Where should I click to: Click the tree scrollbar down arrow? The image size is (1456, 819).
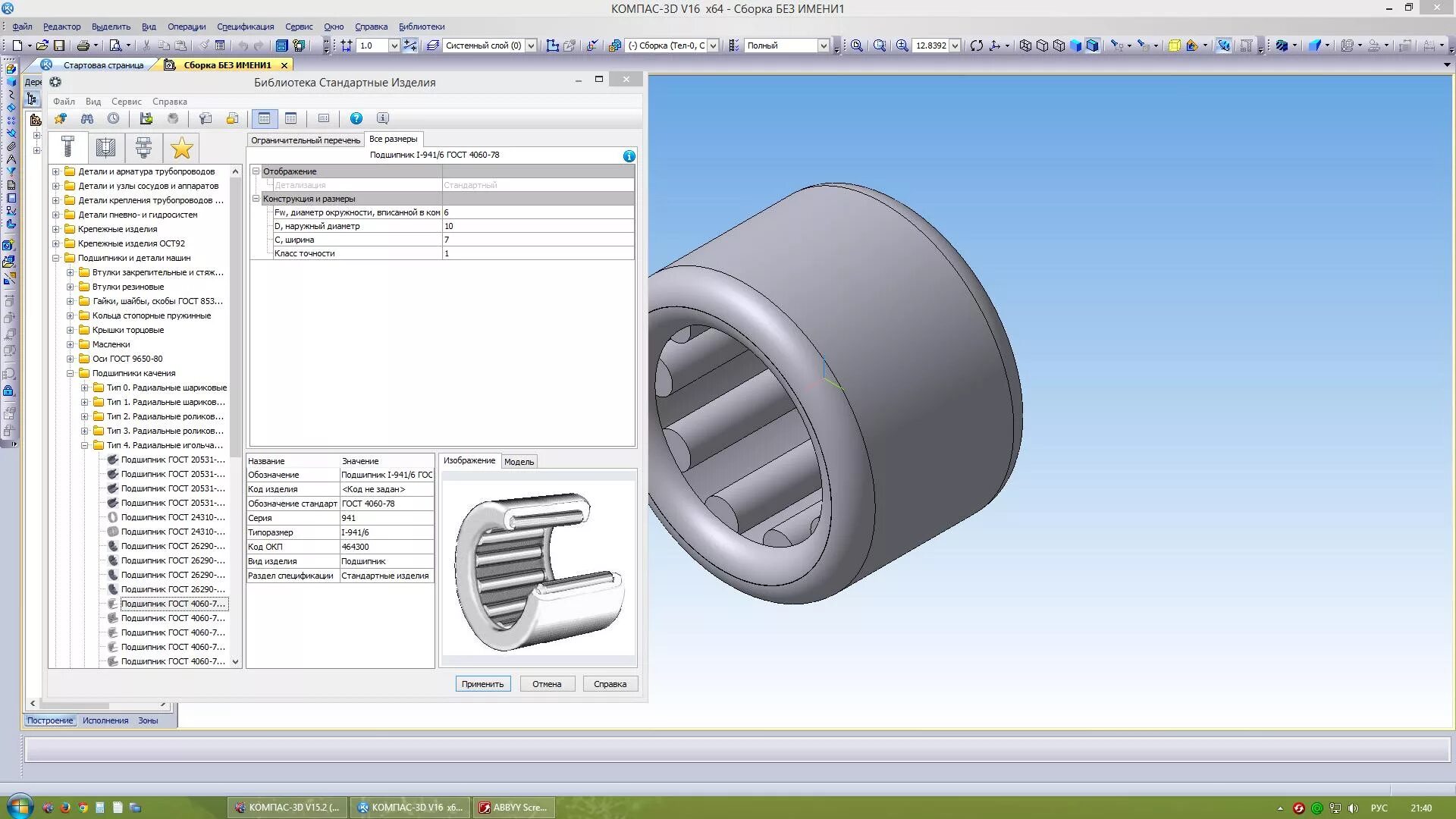coord(235,661)
